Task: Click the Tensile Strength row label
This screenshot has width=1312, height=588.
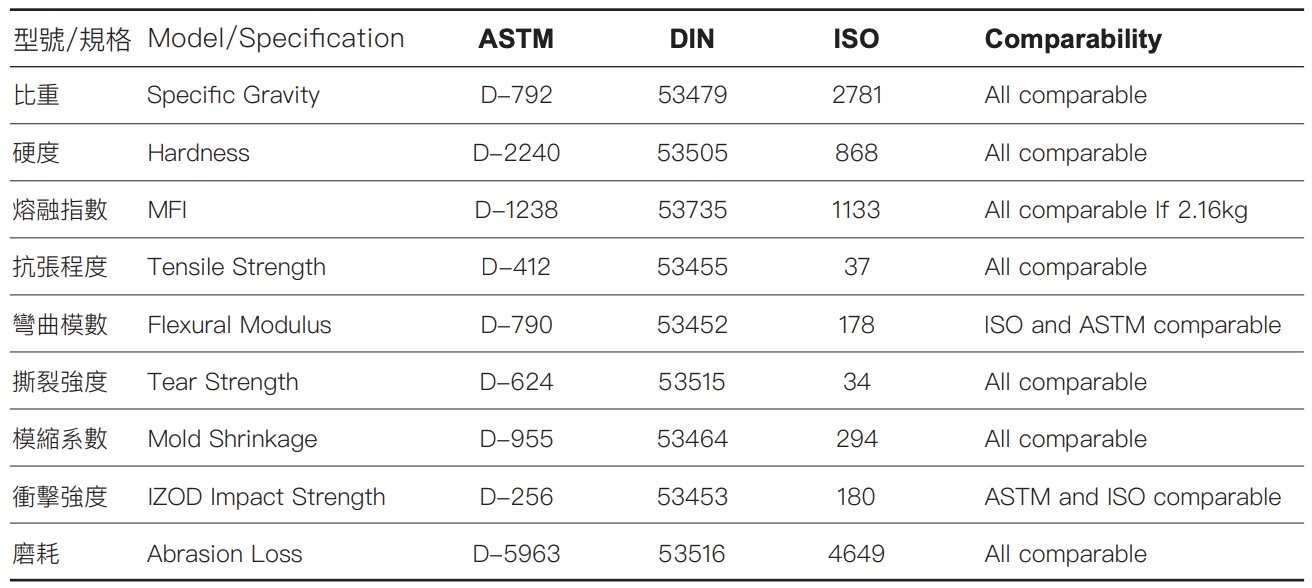Action: tap(236, 268)
